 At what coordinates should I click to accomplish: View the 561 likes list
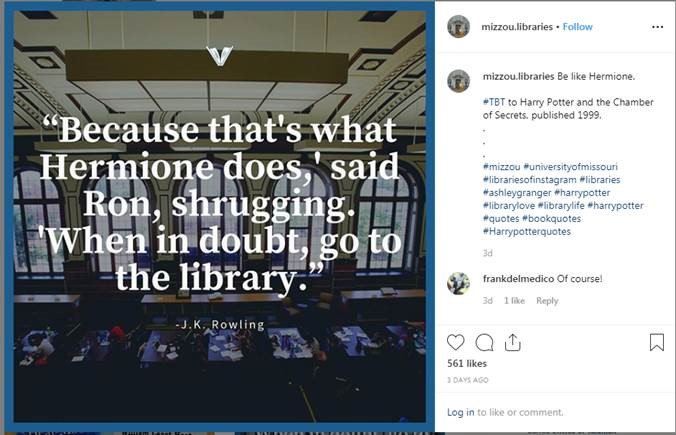pyautogui.click(x=467, y=363)
